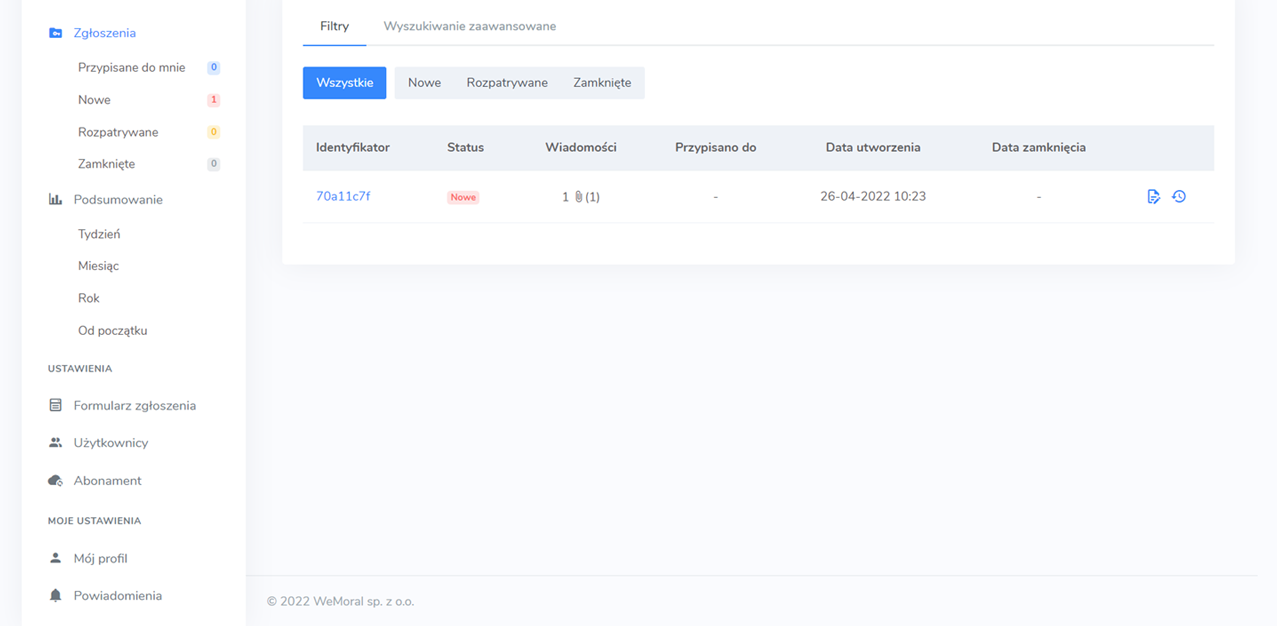Open Zamknięte reports in sidebar
The image size is (1277, 626).
[106, 164]
